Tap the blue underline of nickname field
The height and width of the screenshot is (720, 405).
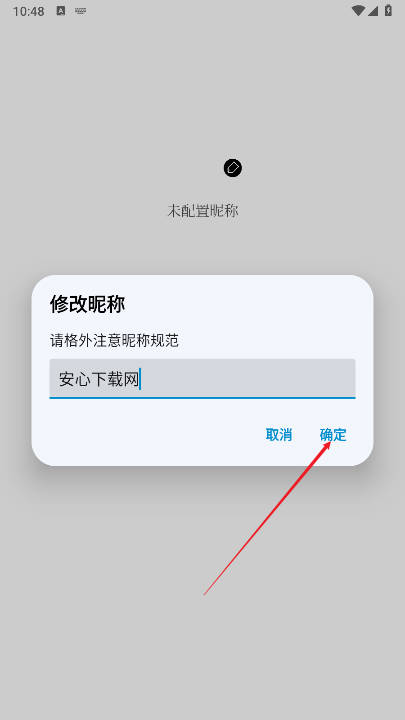point(202,398)
